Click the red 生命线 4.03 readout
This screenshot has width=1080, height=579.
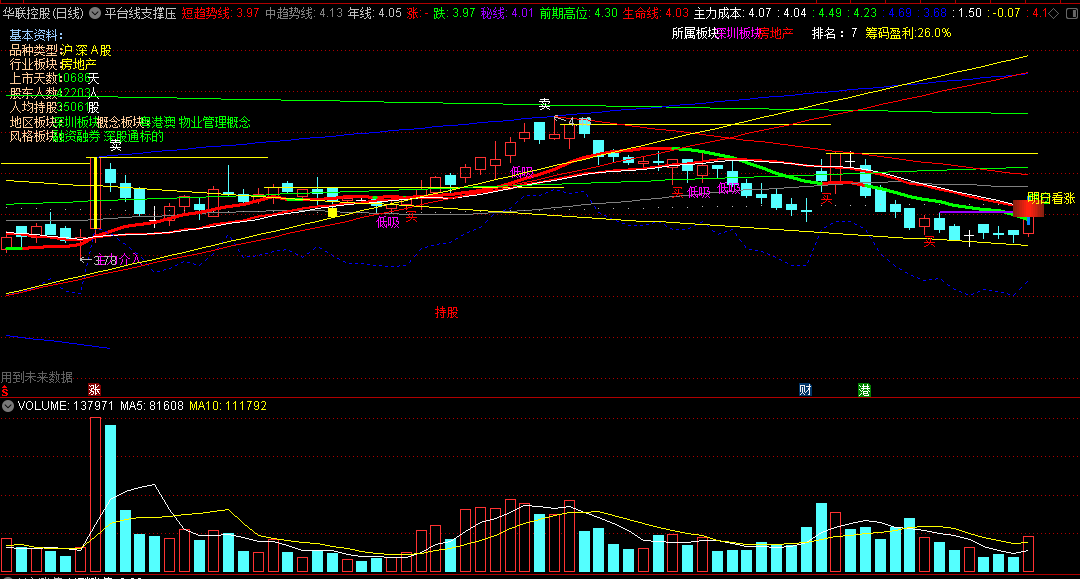coord(656,13)
